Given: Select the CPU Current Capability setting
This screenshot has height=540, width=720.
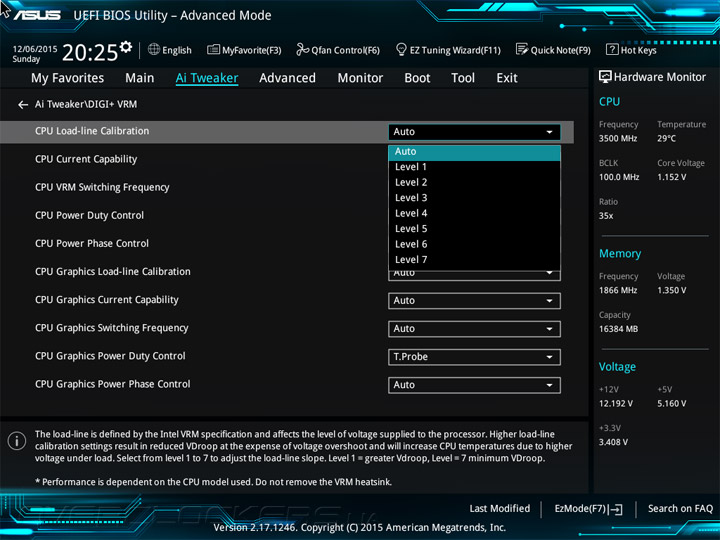Looking at the screenshot, I should pos(86,159).
